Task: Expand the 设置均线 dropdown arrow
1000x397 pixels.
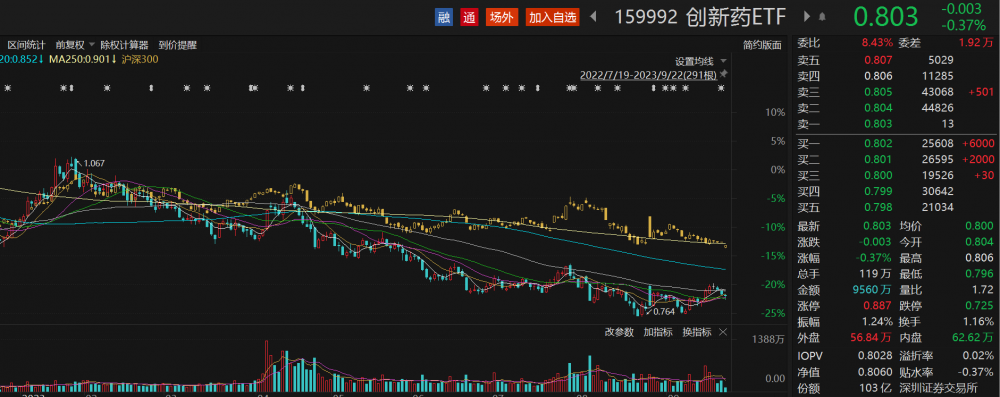Action: [x=723, y=61]
